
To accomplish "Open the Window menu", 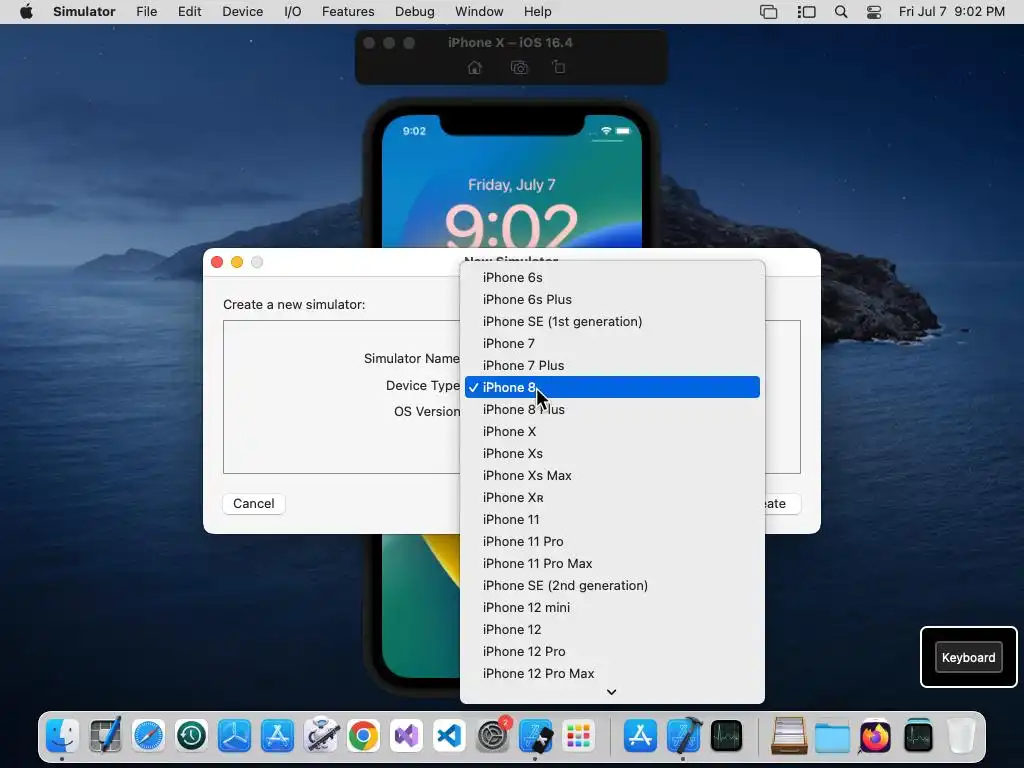I will click(x=479, y=12).
